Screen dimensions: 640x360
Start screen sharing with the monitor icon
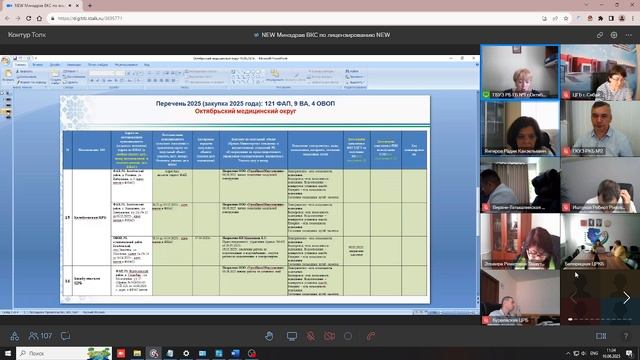click(x=291, y=336)
